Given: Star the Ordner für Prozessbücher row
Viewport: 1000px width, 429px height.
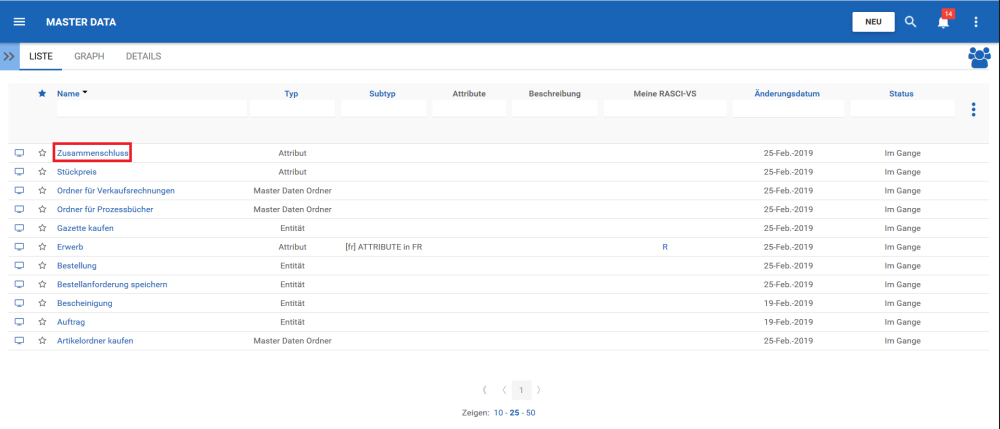Looking at the screenshot, I should click(x=42, y=209).
